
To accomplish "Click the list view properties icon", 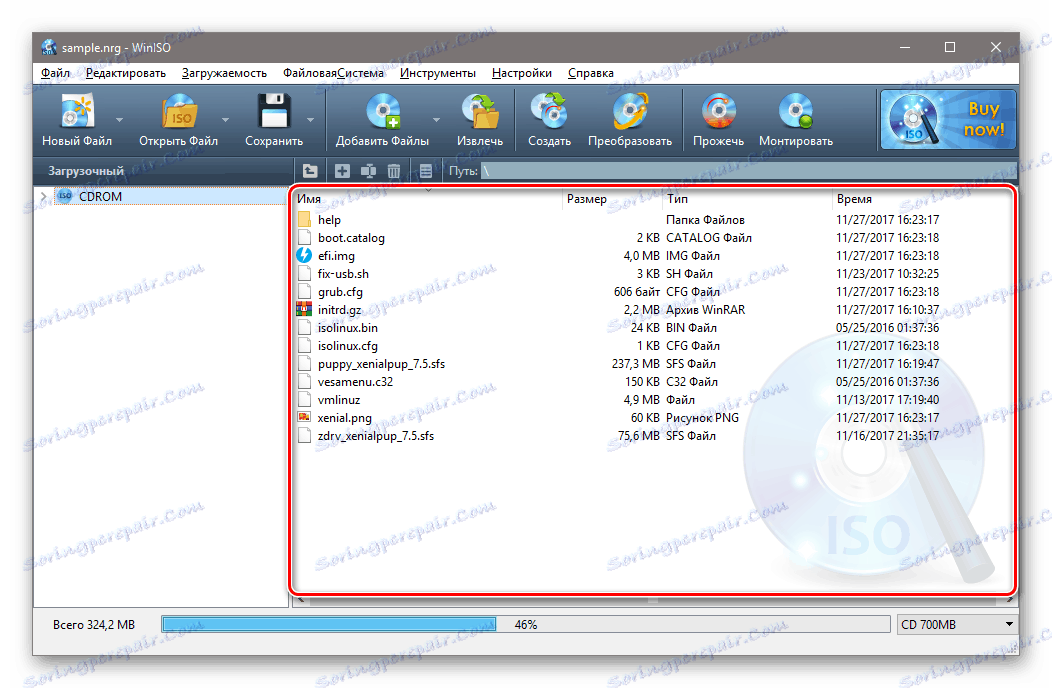I will (425, 171).
